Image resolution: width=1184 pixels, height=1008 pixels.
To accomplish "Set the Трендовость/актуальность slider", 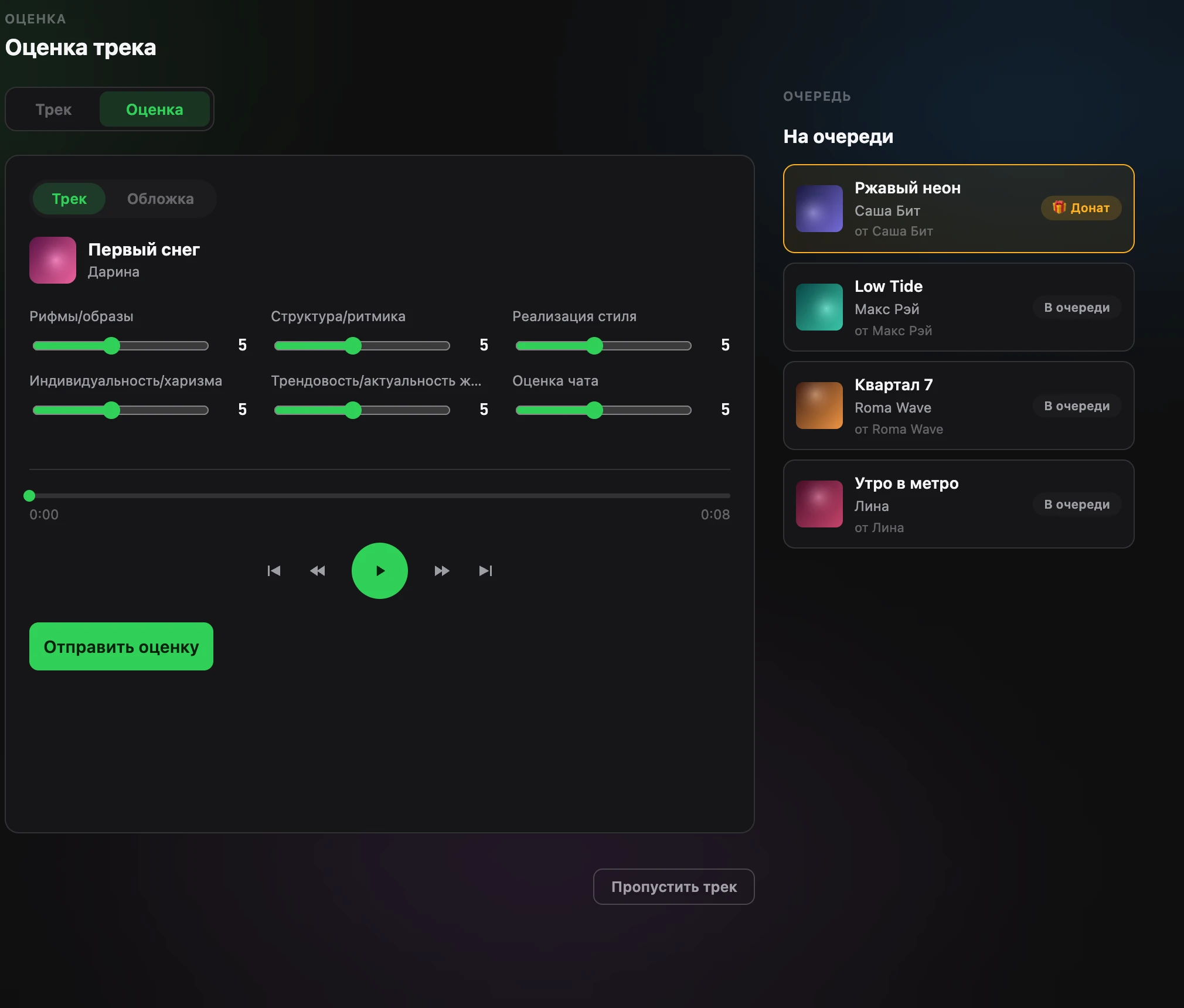I will pyautogui.click(x=362, y=410).
